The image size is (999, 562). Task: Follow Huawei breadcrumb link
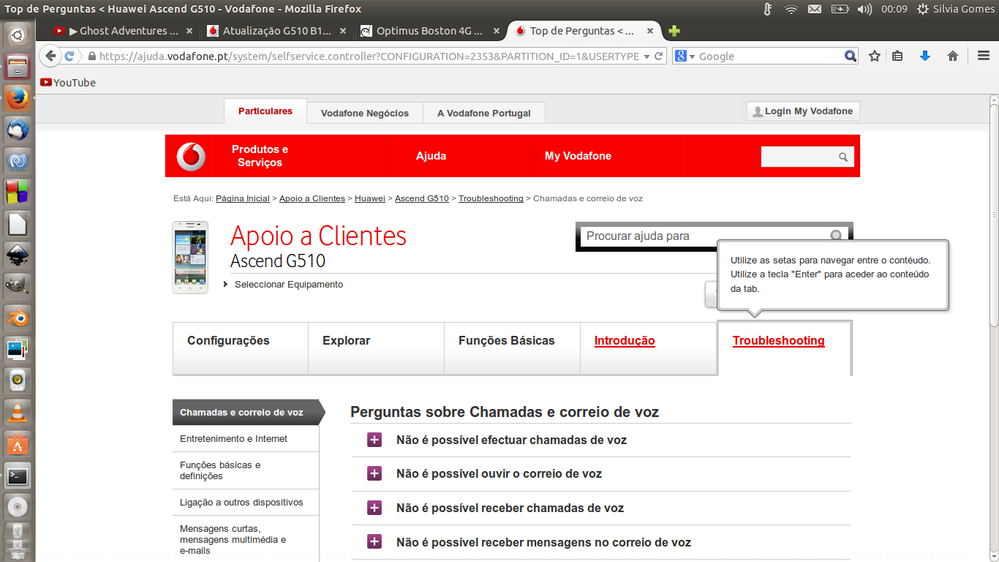(370, 199)
